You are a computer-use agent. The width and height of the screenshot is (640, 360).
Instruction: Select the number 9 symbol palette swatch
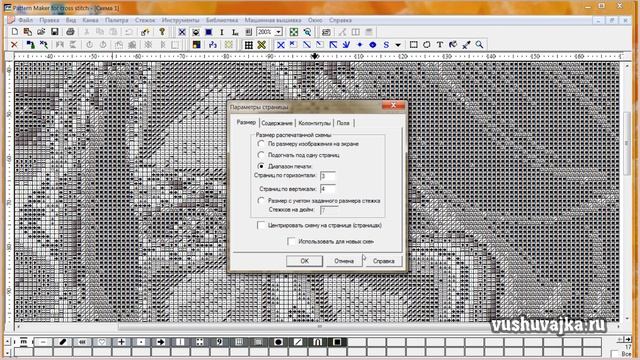click(x=219, y=342)
